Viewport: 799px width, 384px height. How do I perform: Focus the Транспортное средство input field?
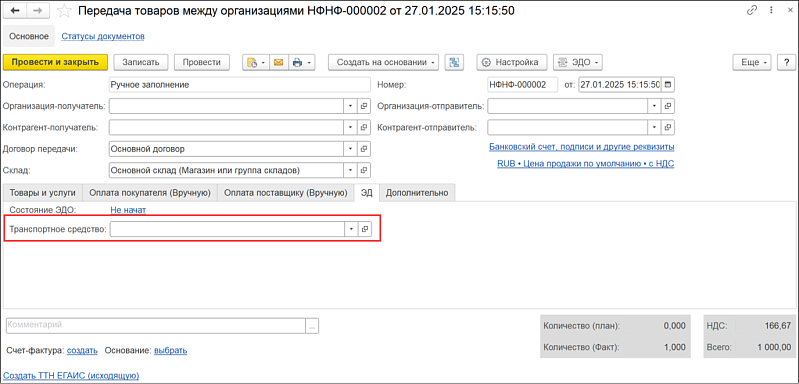point(227,229)
